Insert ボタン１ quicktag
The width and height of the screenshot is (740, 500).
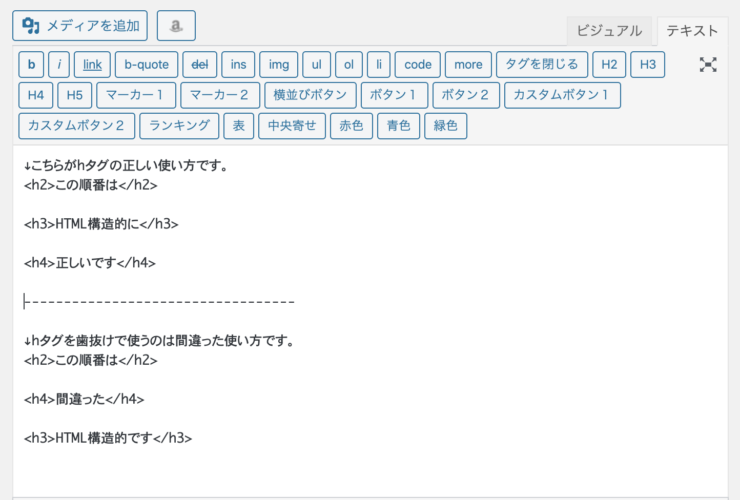pyautogui.click(x=395, y=95)
